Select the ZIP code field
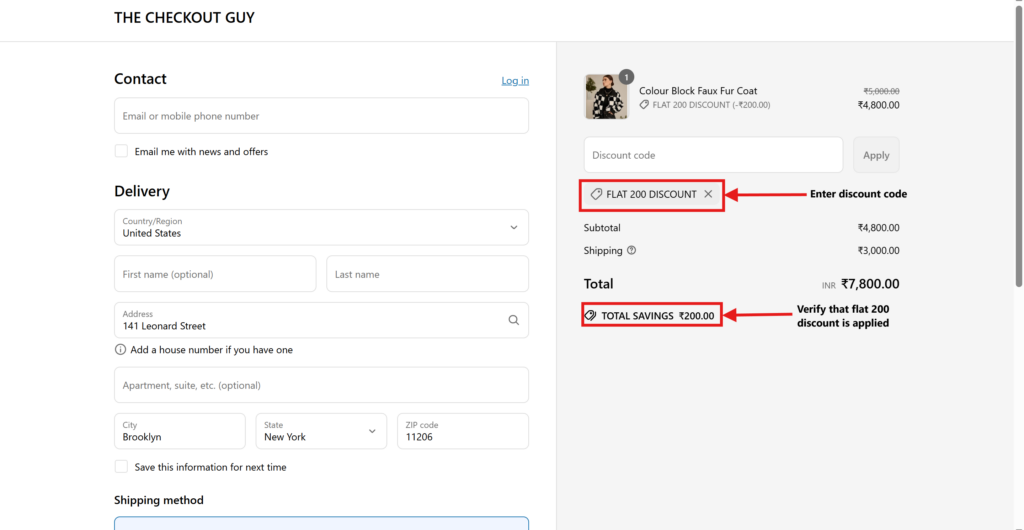1024x530 pixels. (x=462, y=431)
